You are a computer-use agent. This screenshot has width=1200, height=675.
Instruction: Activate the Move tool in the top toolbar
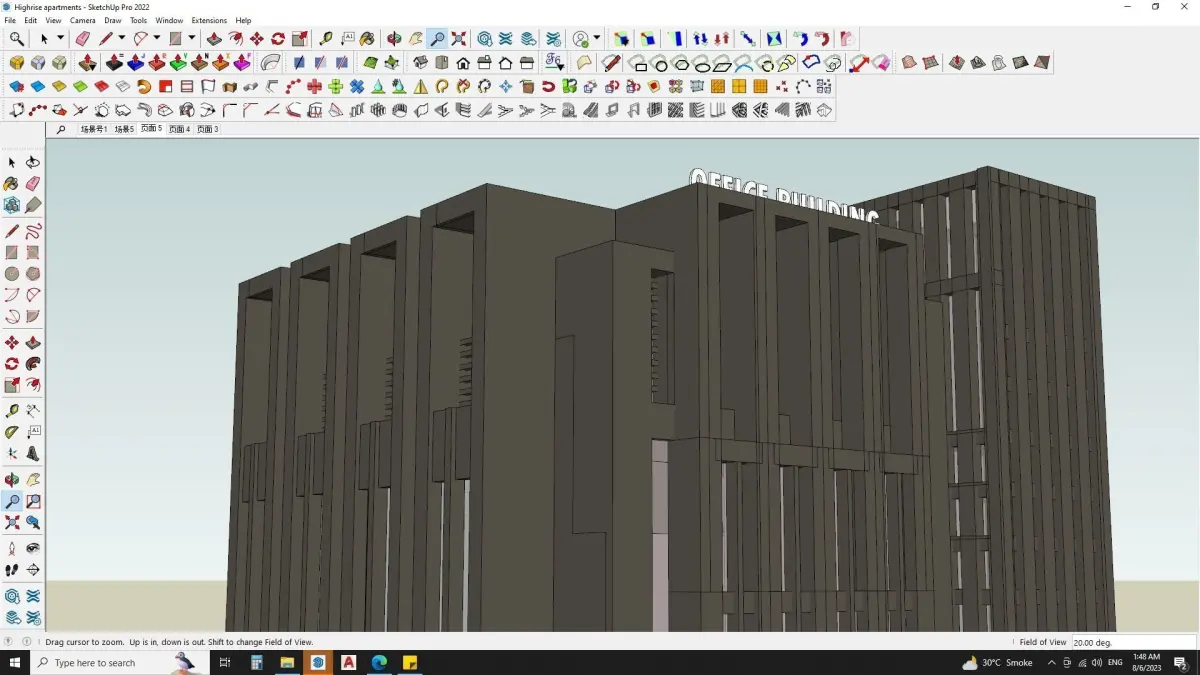(257, 39)
